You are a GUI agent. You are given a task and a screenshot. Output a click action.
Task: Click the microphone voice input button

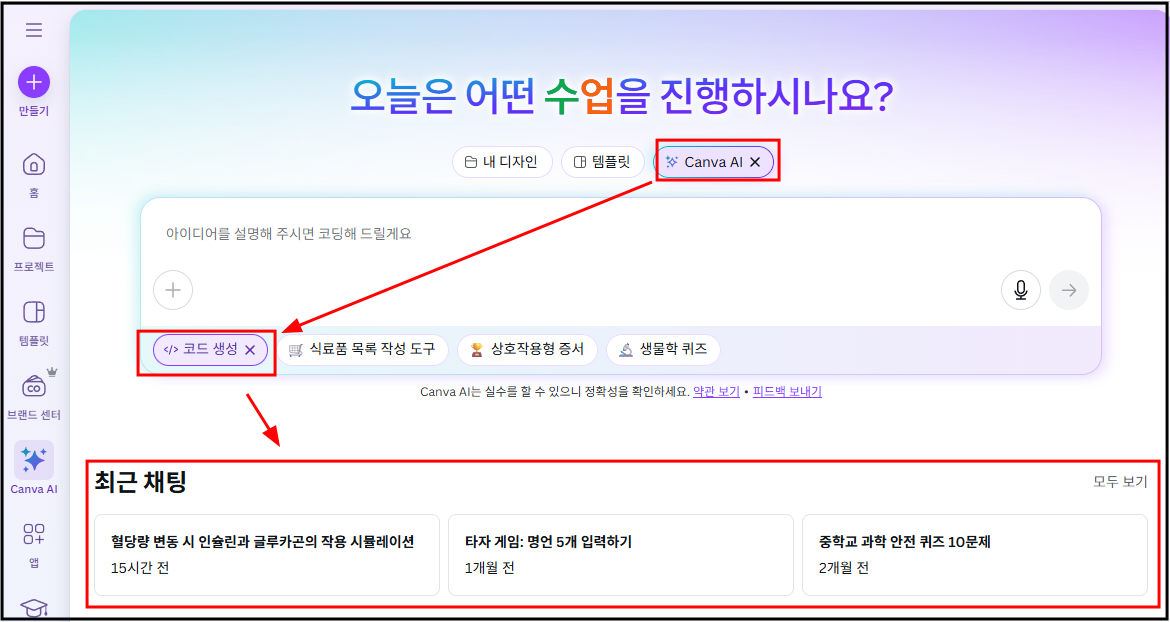[x=1020, y=290]
